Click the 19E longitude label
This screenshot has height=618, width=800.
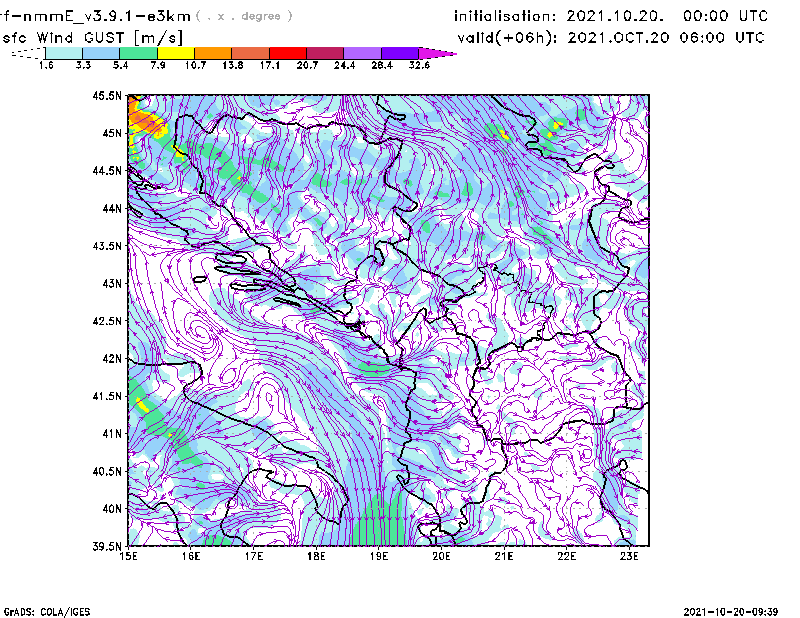click(379, 556)
